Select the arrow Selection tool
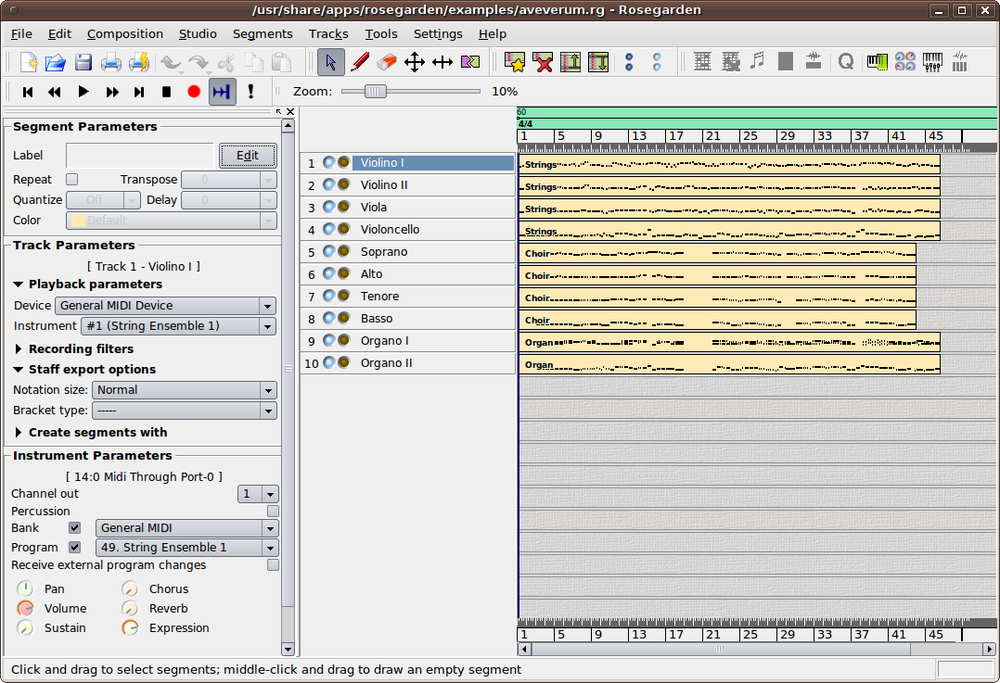The image size is (1000, 683). [x=329, y=62]
